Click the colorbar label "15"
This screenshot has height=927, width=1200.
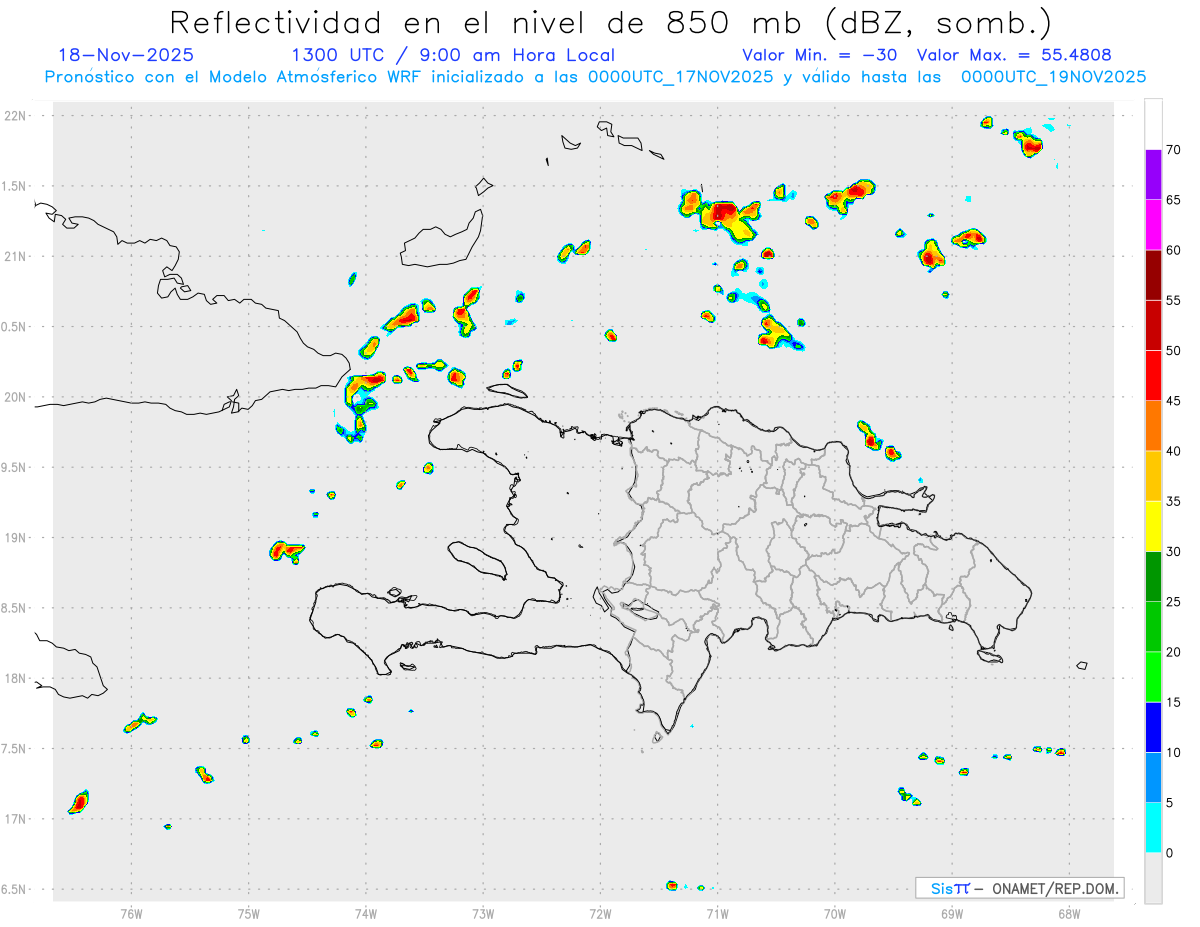[1173, 703]
